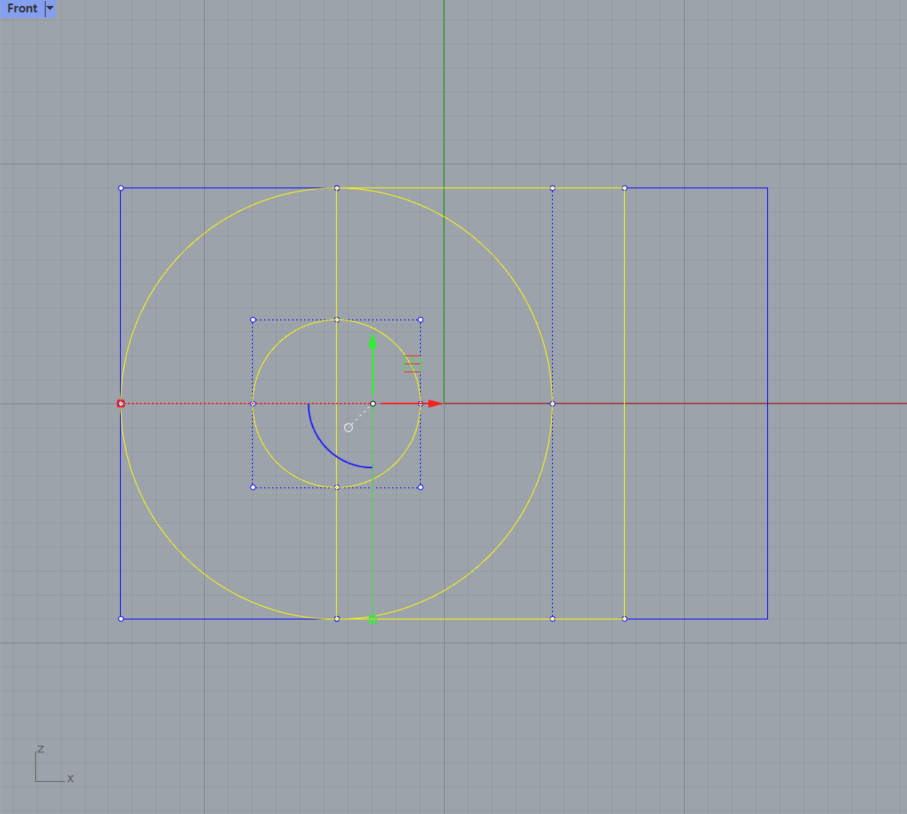This screenshot has height=814, width=907.
Task: Click the gumball center origin point
Action: [373, 404]
